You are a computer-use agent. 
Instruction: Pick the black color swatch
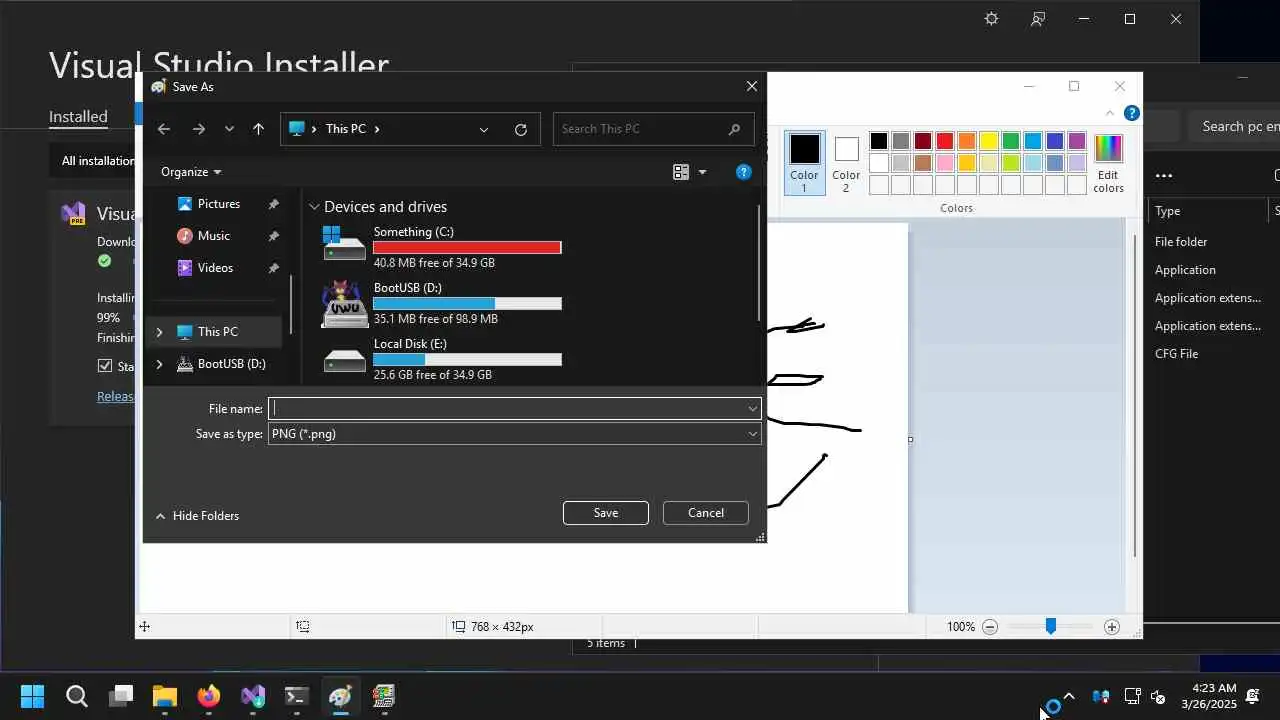pyautogui.click(x=879, y=141)
